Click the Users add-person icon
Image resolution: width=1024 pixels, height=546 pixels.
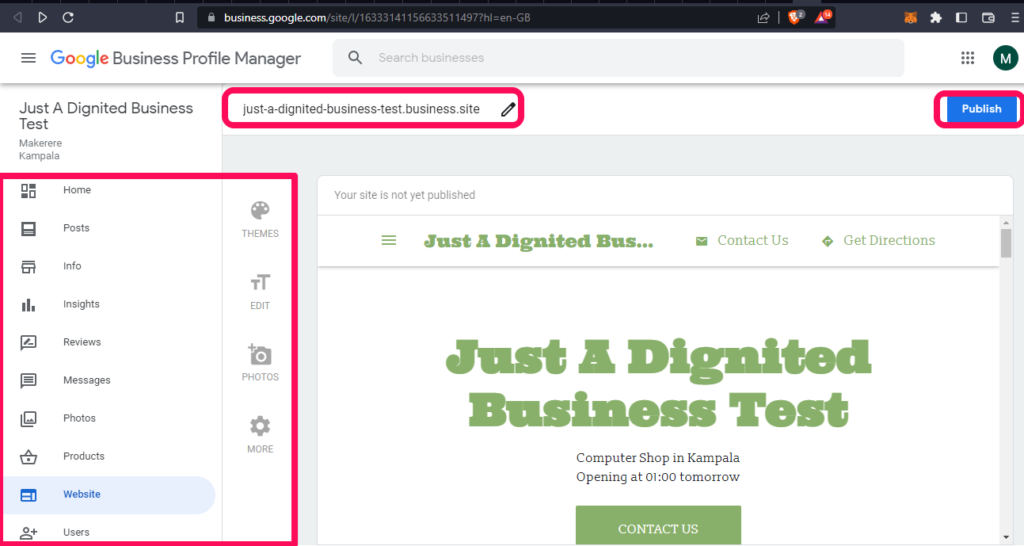(x=28, y=533)
